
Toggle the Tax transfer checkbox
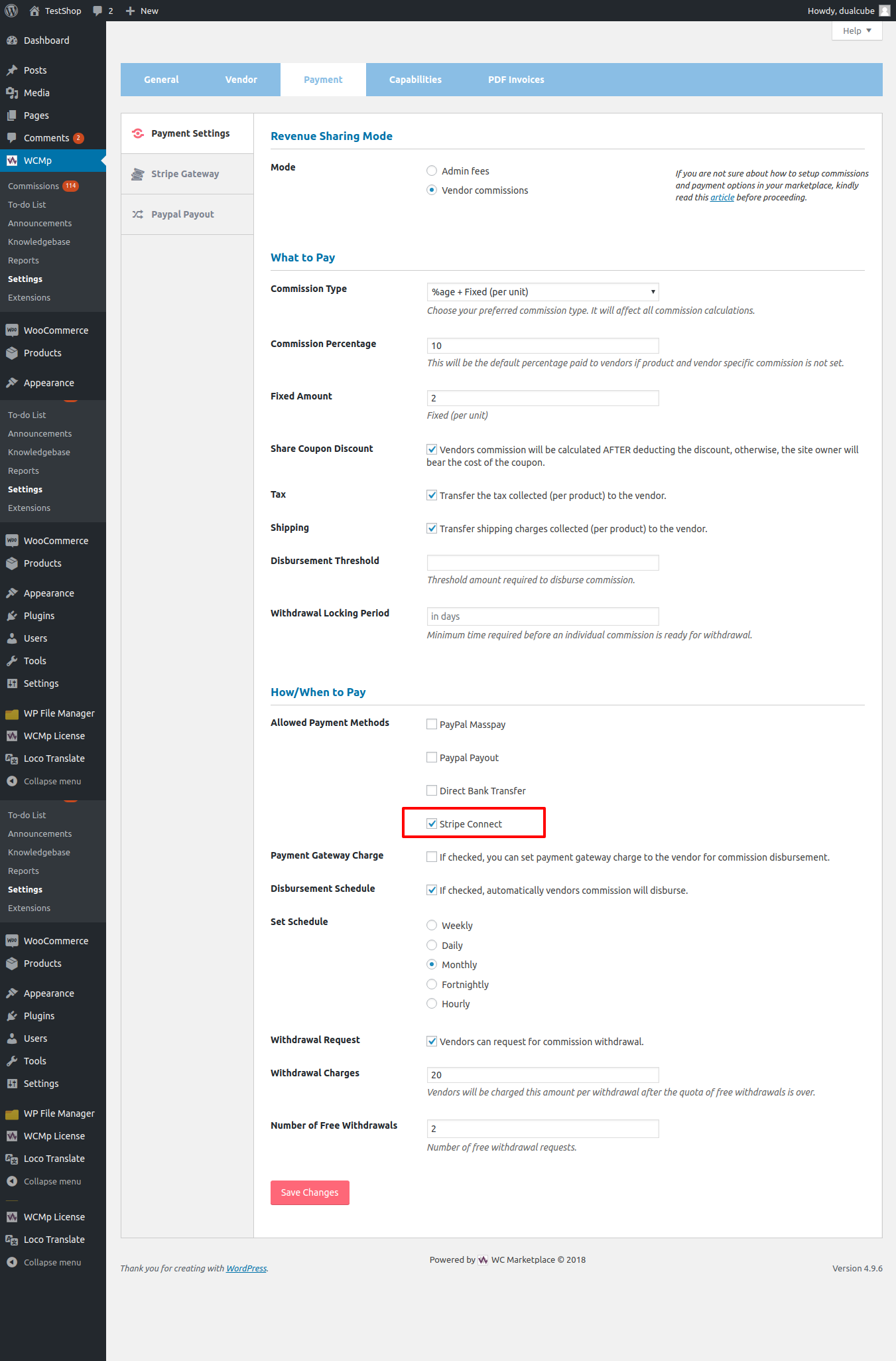pos(432,496)
